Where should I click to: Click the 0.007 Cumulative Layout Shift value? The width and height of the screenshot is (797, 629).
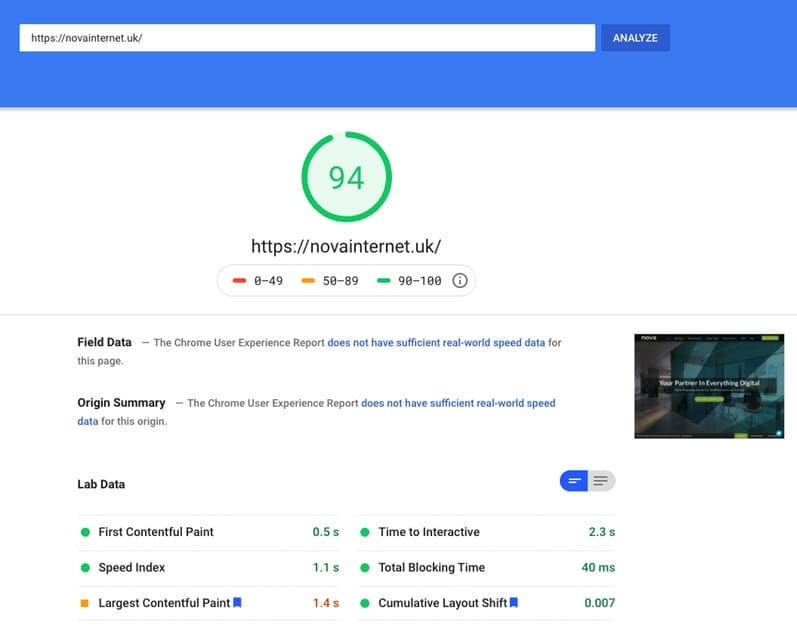point(600,603)
